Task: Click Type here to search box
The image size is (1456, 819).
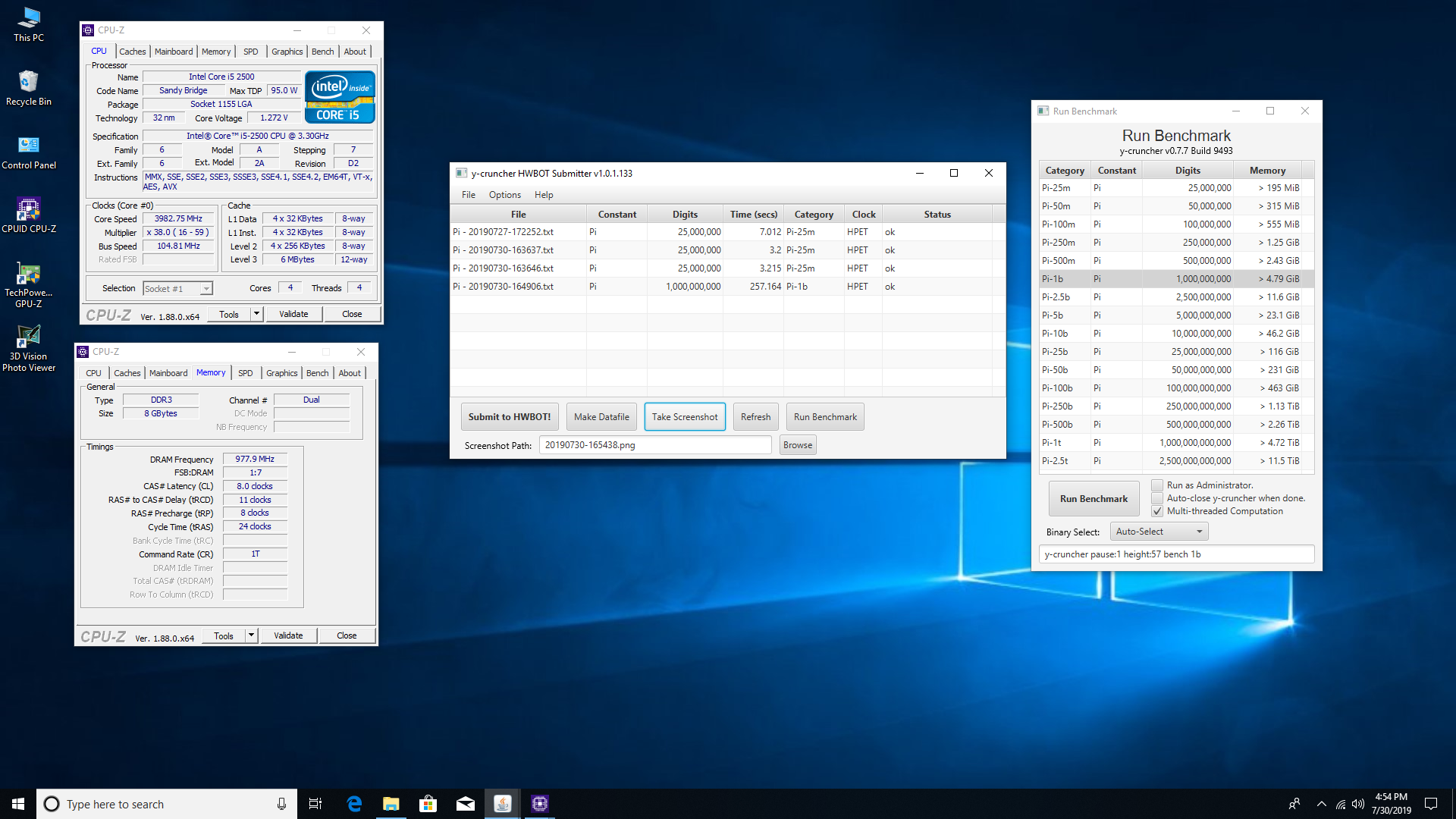Action: click(x=167, y=804)
